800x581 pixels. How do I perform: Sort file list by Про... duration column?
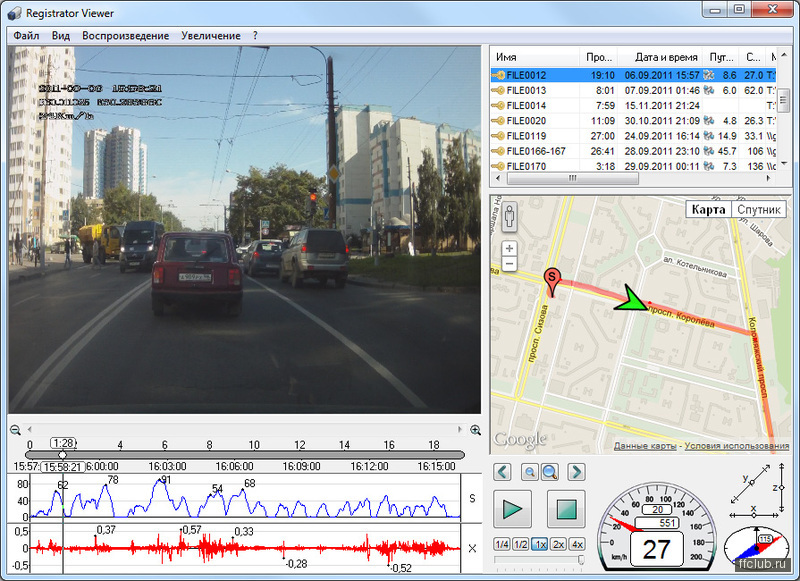(599, 57)
